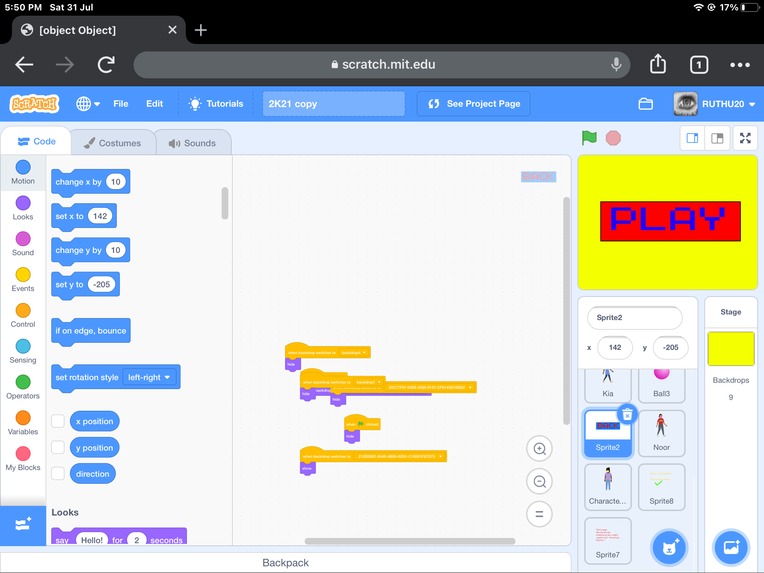Open the browser more options menu
Image resolution: width=764 pixels, height=573 pixels.
pyautogui.click(x=740, y=64)
